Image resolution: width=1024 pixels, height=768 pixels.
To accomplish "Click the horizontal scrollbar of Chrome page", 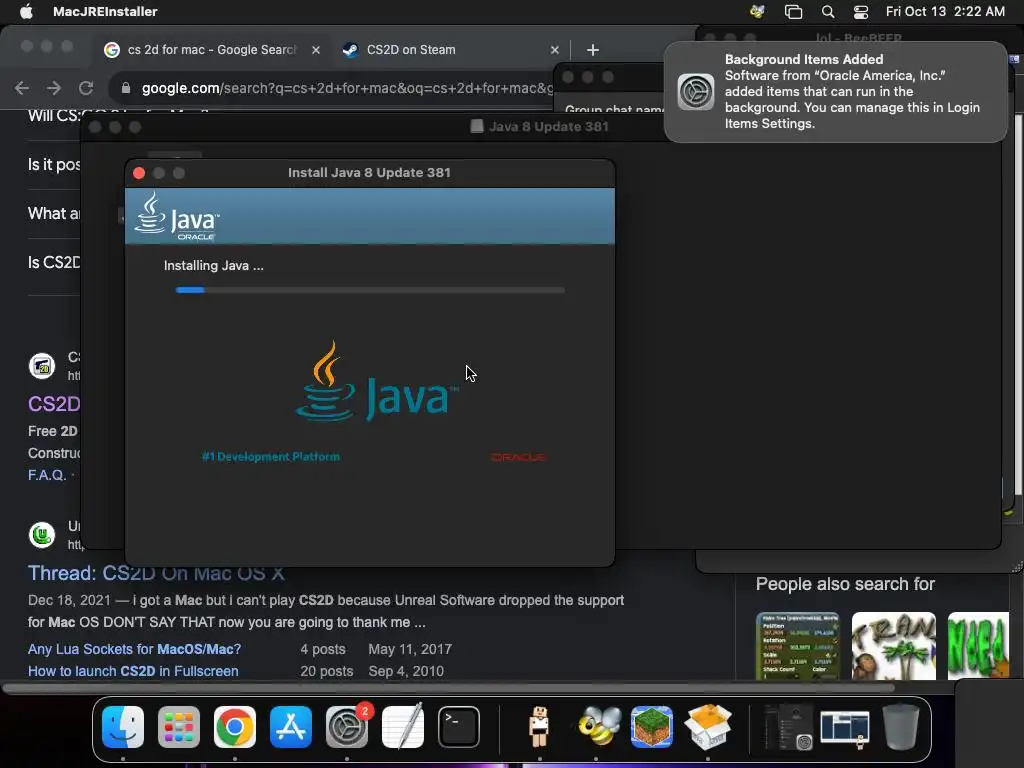I will 448,688.
